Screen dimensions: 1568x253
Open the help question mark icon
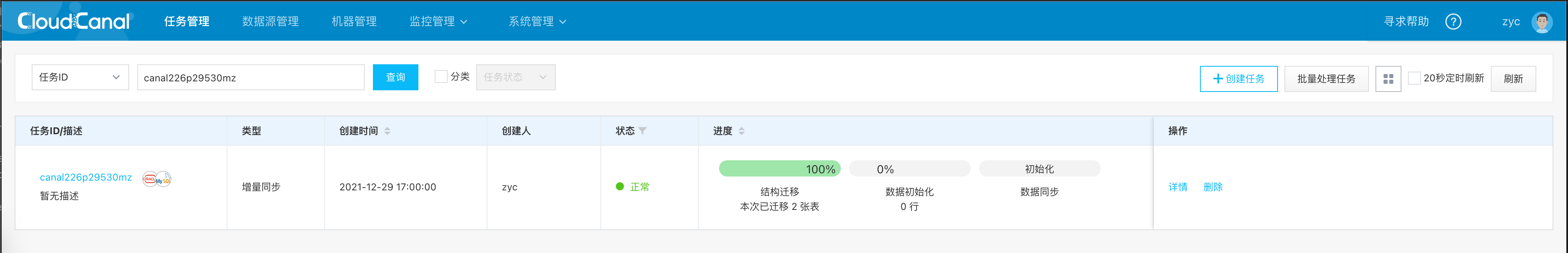(x=1453, y=22)
